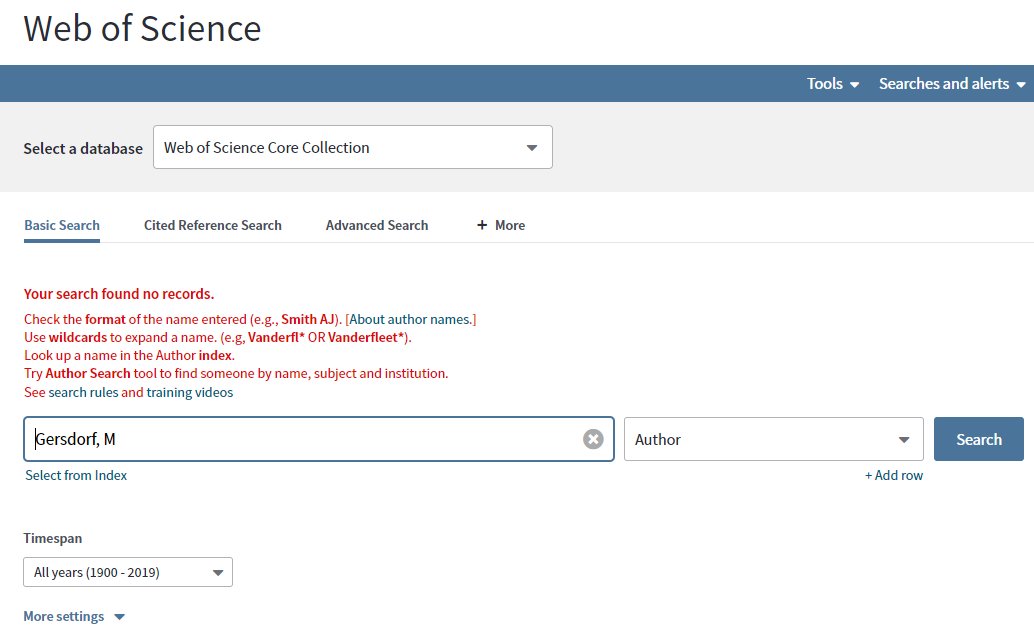Open the search rules link
The width and height of the screenshot is (1034, 636).
[x=83, y=393]
